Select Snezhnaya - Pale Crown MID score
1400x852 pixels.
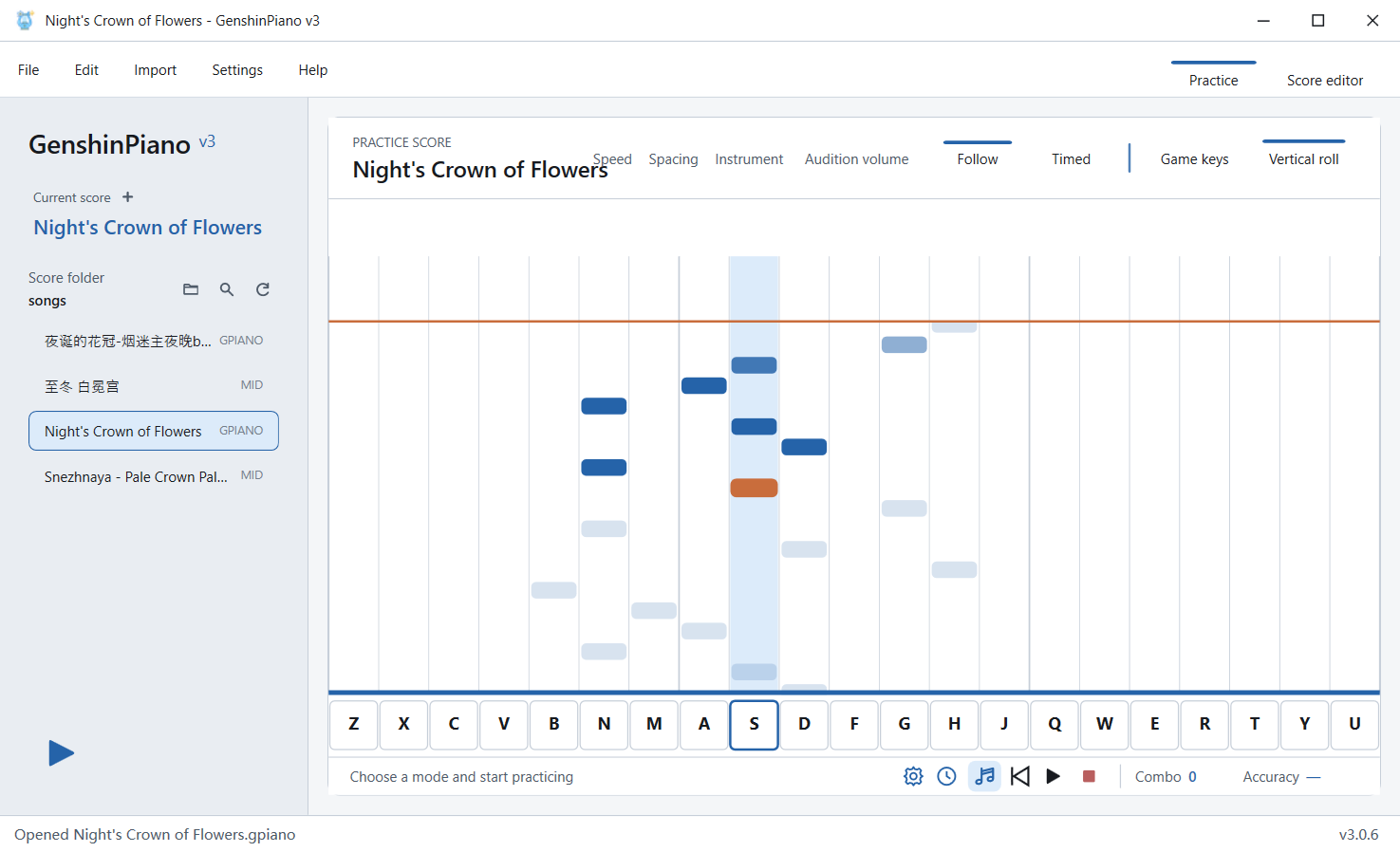pos(154,476)
